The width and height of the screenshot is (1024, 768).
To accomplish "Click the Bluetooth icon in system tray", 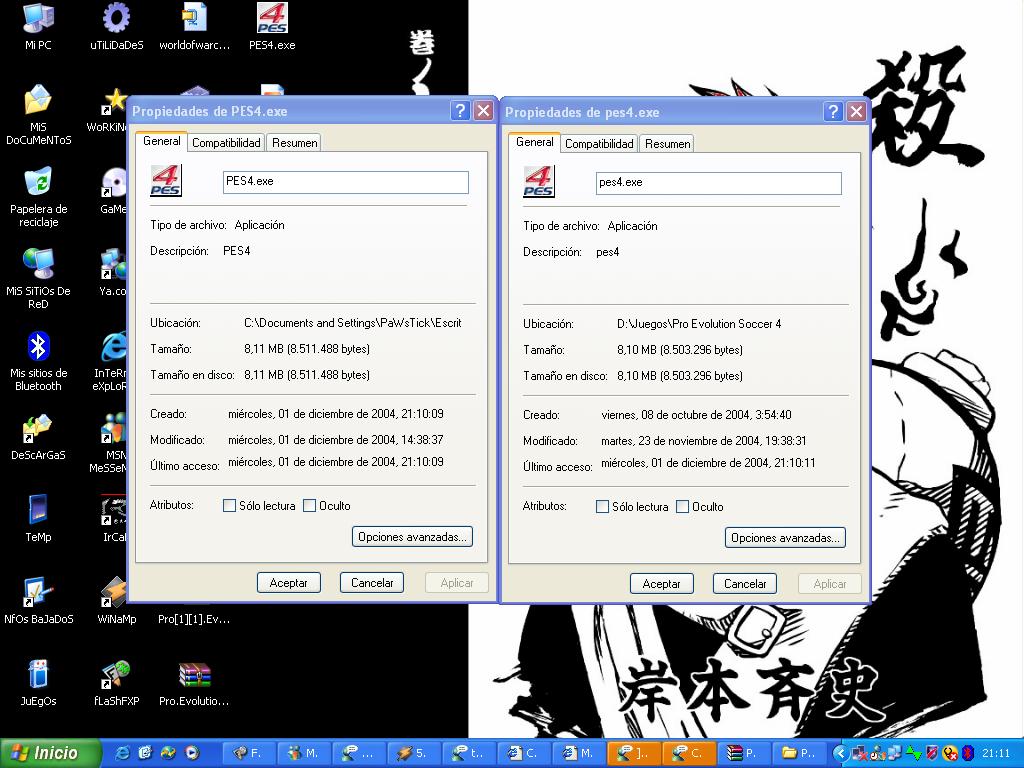I will pos(968,753).
